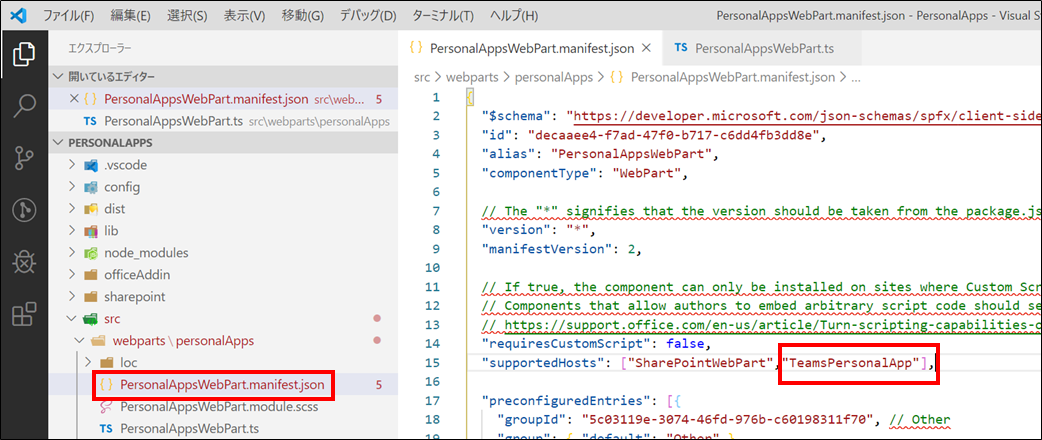Open the ヘルプ(H) menu
The height and width of the screenshot is (440, 1042).
[514, 15]
